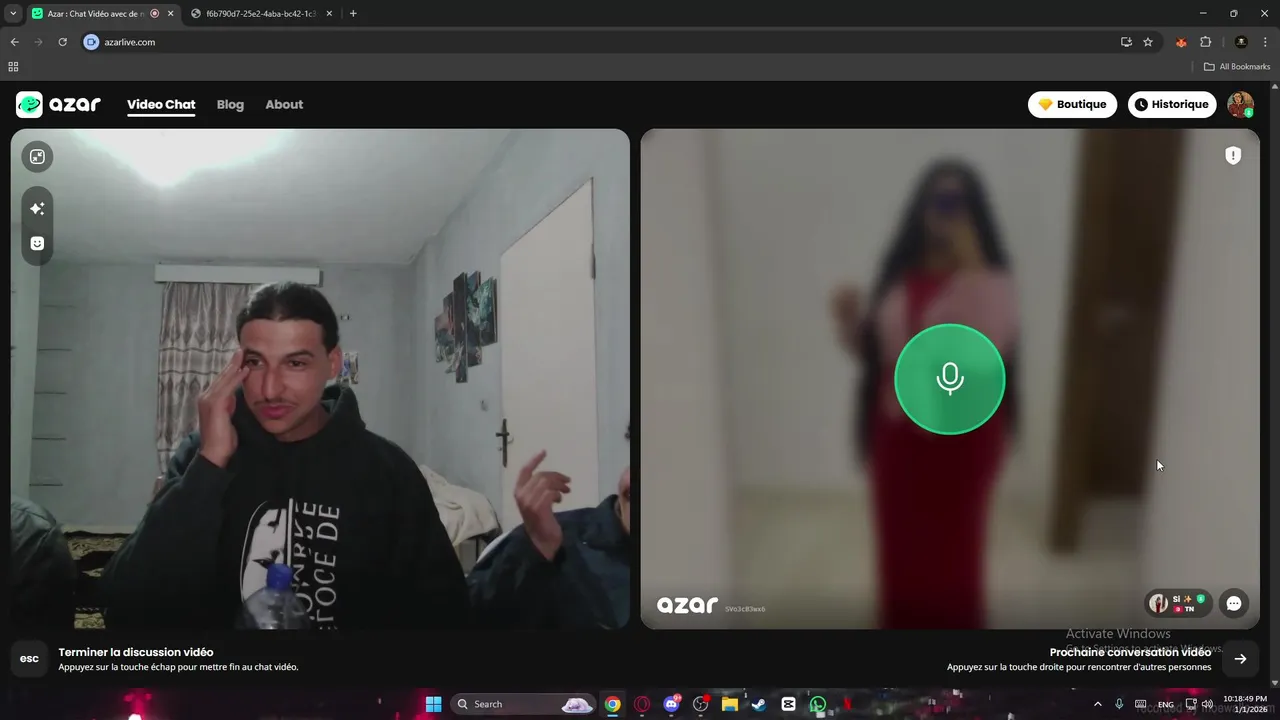This screenshot has height=720, width=1280.
Task: Close the f6b790d7 browser tab
Action: 329,13
